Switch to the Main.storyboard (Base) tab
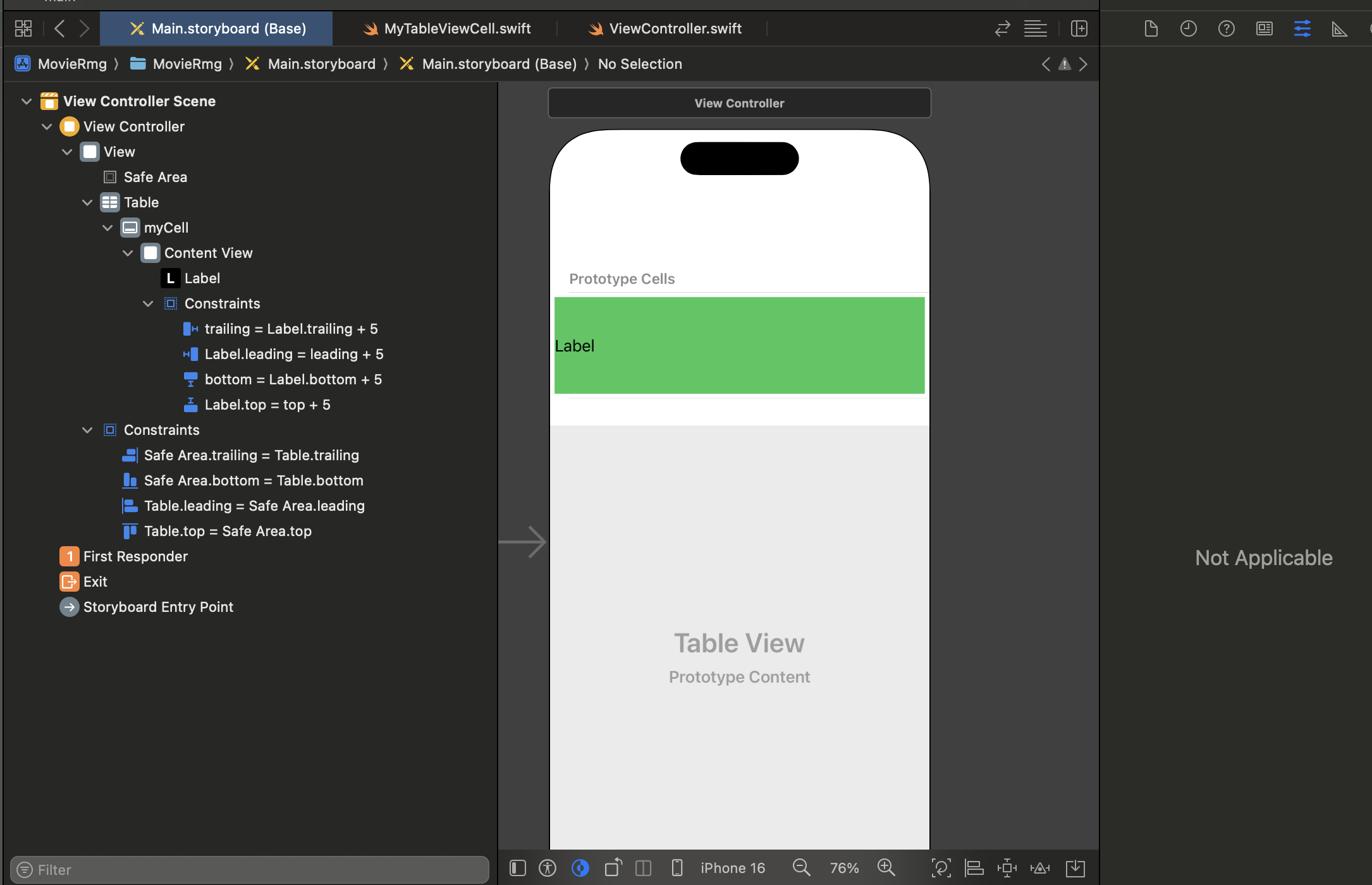 pyautogui.click(x=216, y=28)
